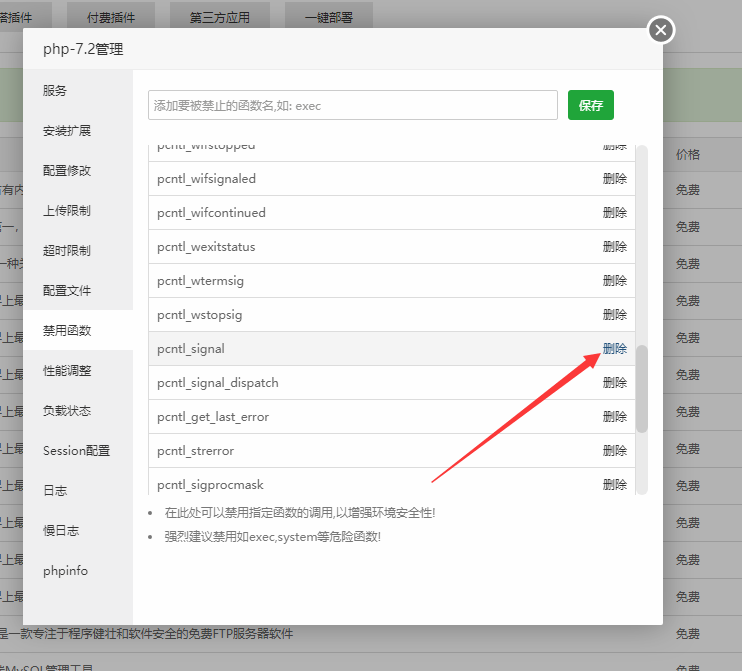Open the 日志 sidebar item
Image resolution: width=742 pixels, height=671 pixels.
pyautogui.click(x=55, y=490)
